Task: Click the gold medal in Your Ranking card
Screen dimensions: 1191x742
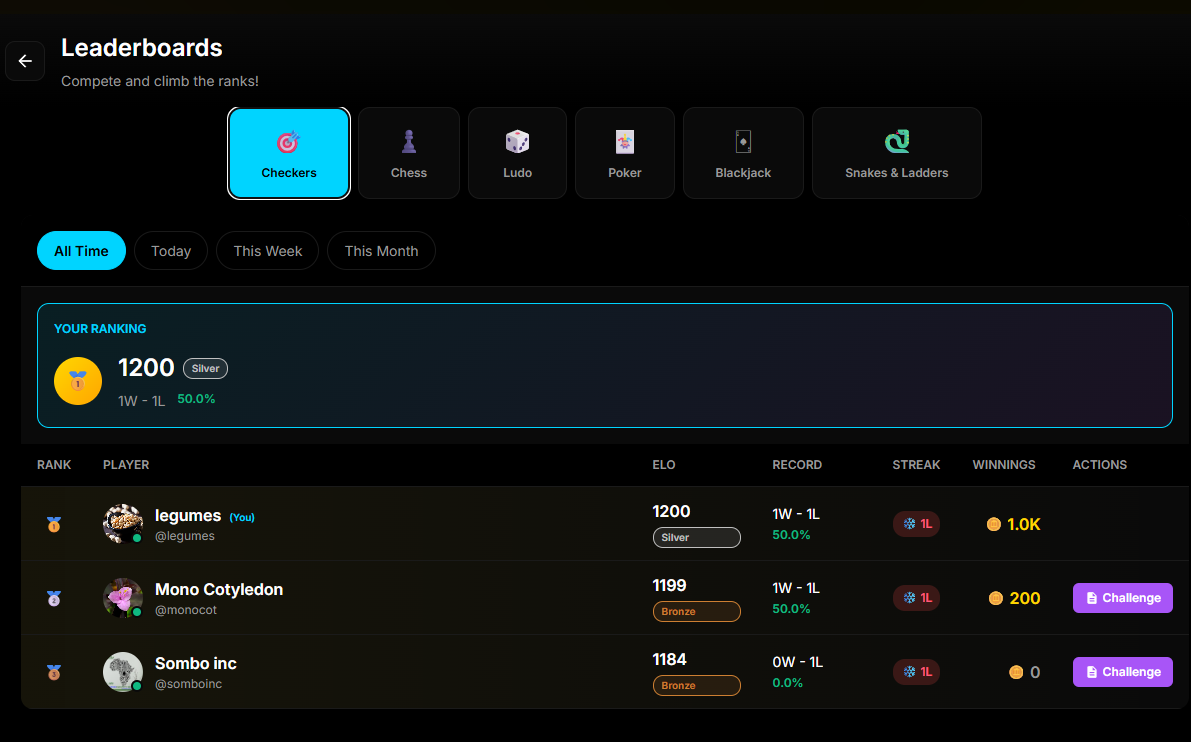Action: (x=77, y=381)
